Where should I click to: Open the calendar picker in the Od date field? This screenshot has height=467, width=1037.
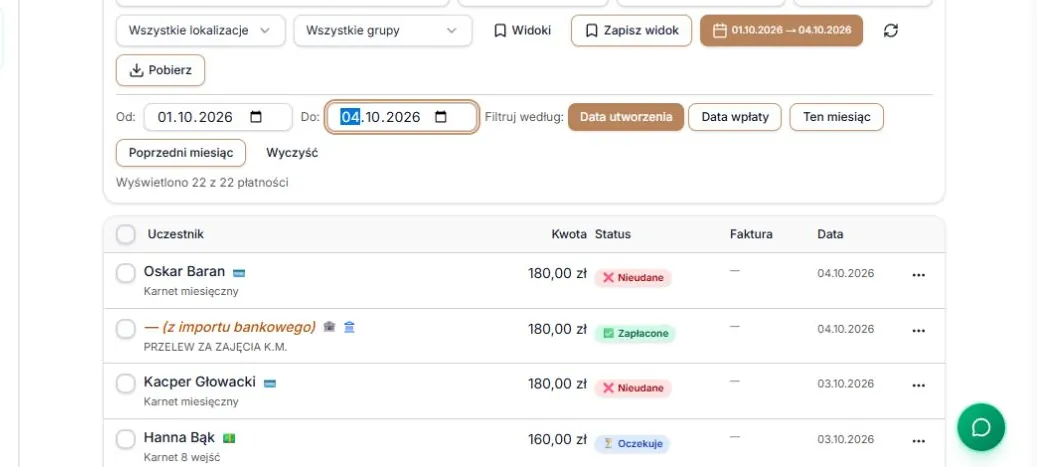coord(256,117)
